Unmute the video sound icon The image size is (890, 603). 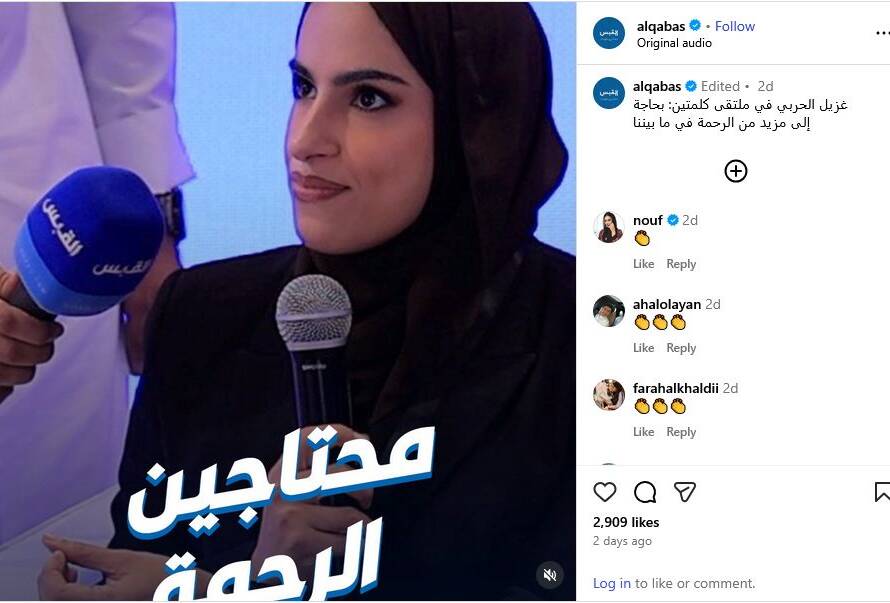pyautogui.click(x=549, y=575)
